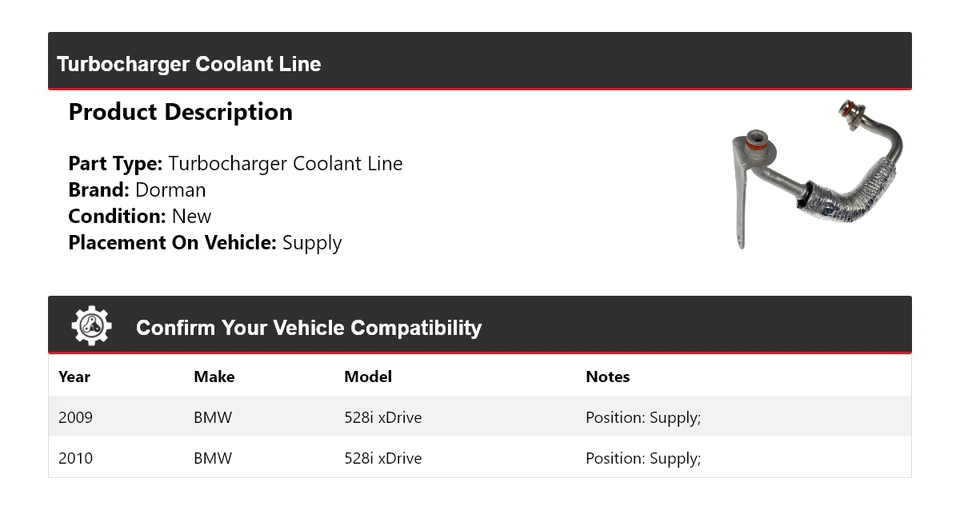Click Placement On Vehicle: Supply text
Image resolution: width=960 pixels, height=510 pixels.
205,243
